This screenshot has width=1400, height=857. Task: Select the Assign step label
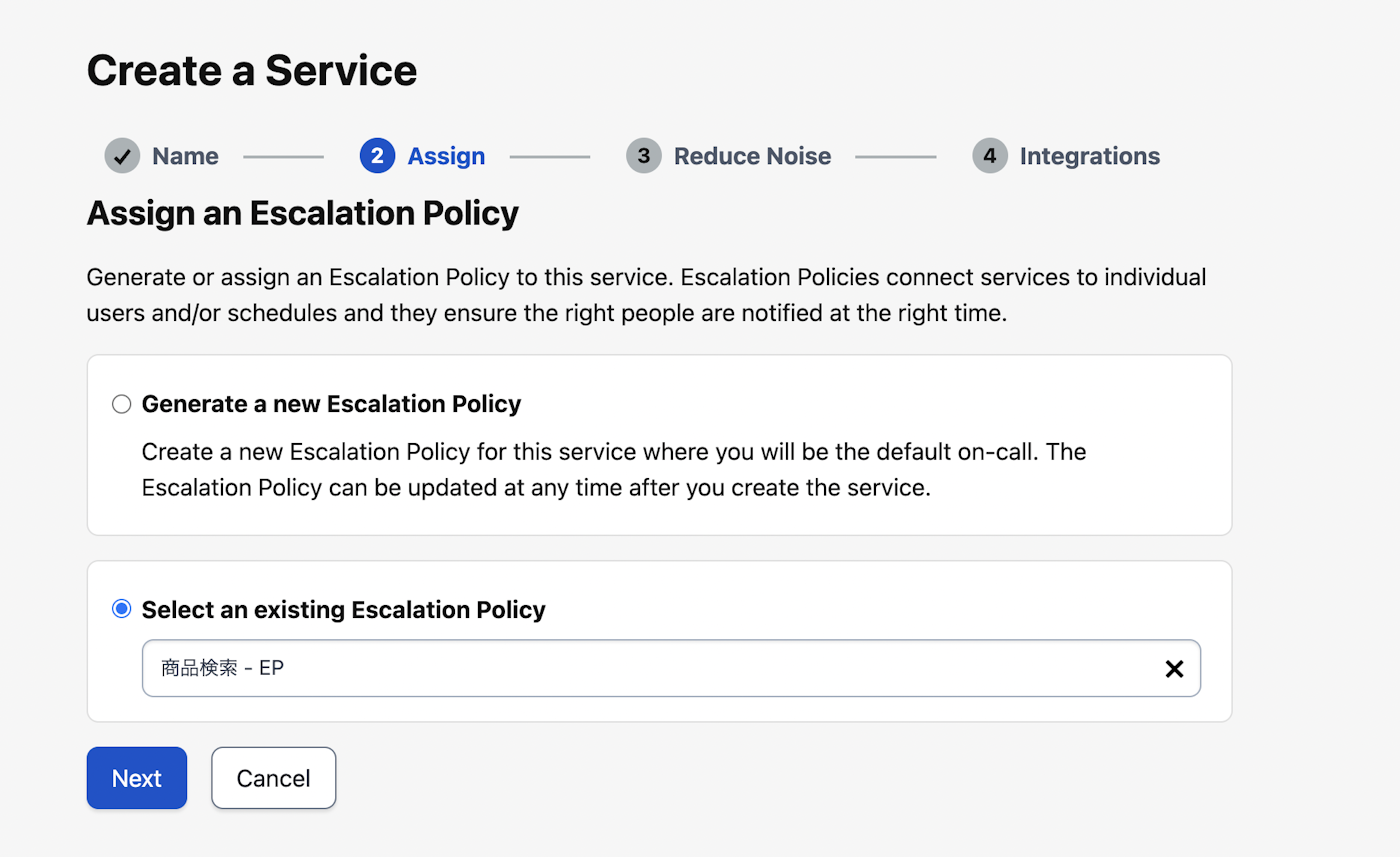[x=446, y=156]
